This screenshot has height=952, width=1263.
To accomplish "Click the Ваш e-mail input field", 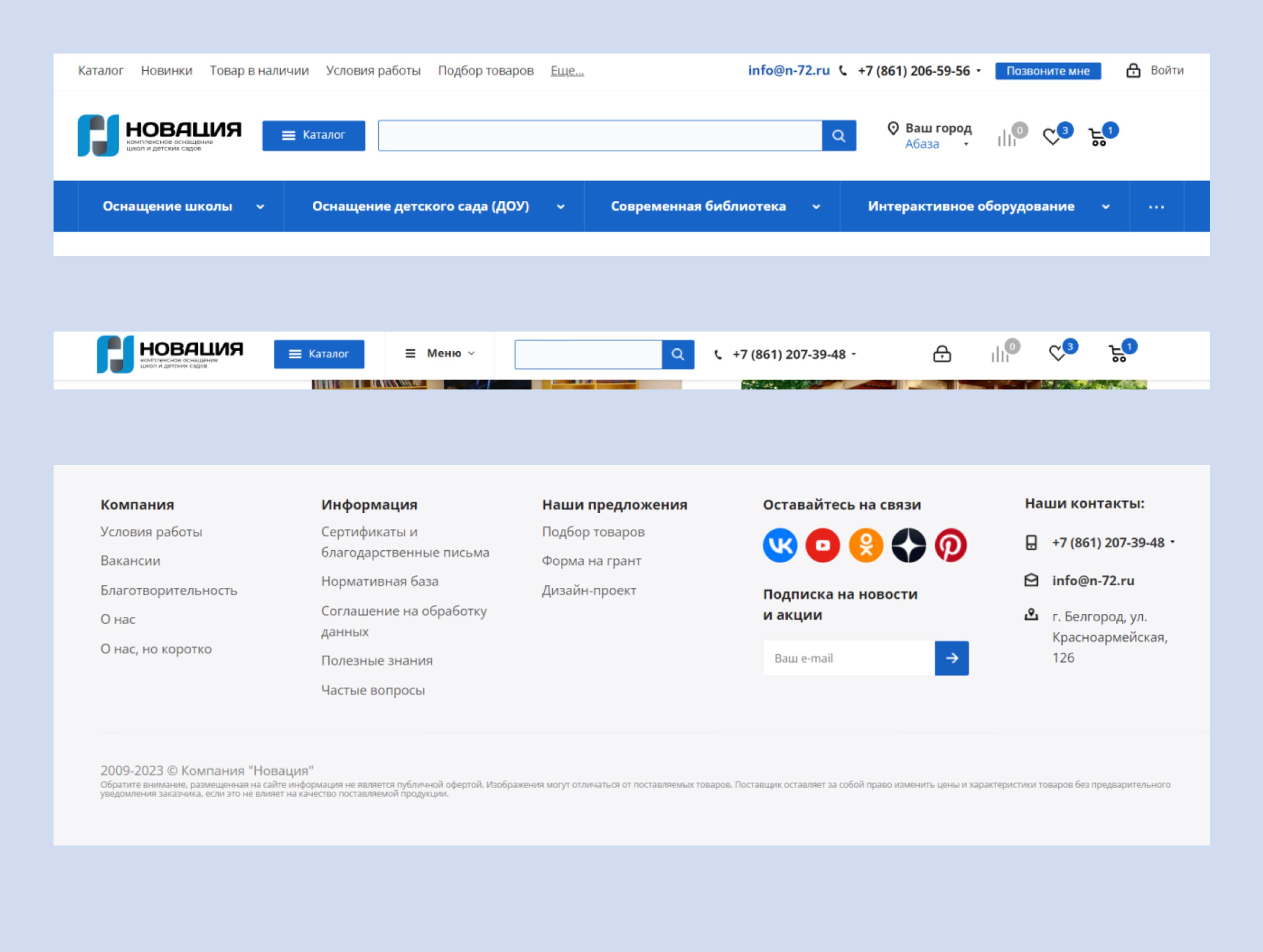I will [x=849, y=658].
